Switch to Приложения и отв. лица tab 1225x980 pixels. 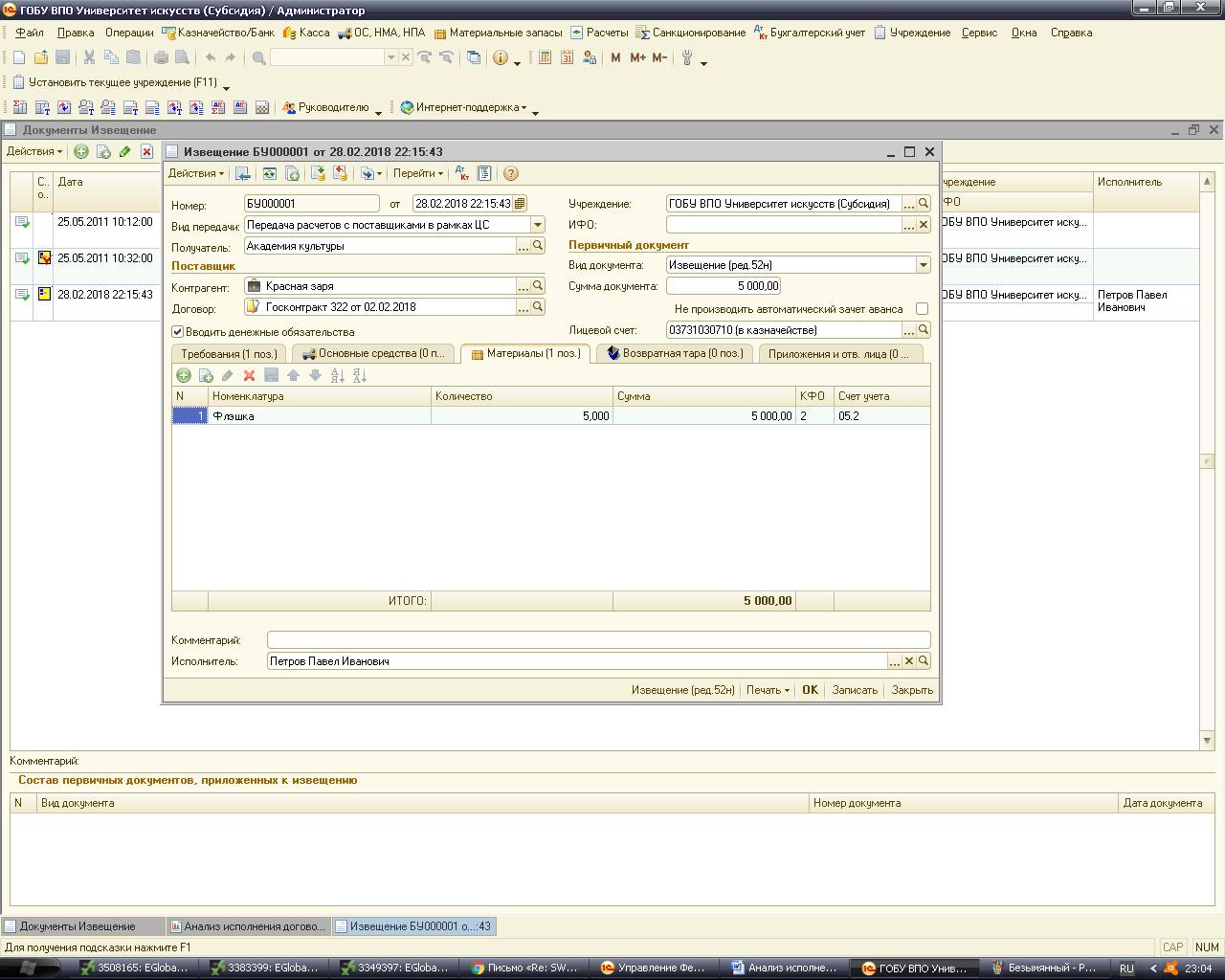pyautogui.click(x=839, y=354)
